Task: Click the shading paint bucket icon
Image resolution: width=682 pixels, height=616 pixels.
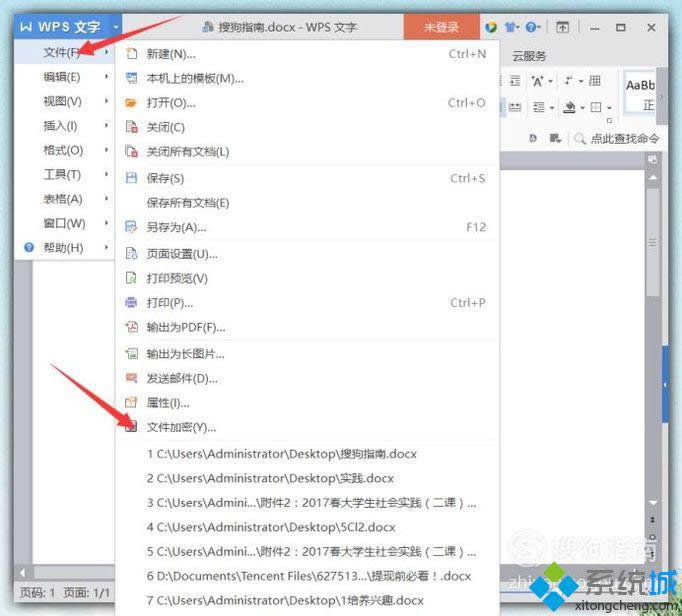Action: tap(569, 107)
